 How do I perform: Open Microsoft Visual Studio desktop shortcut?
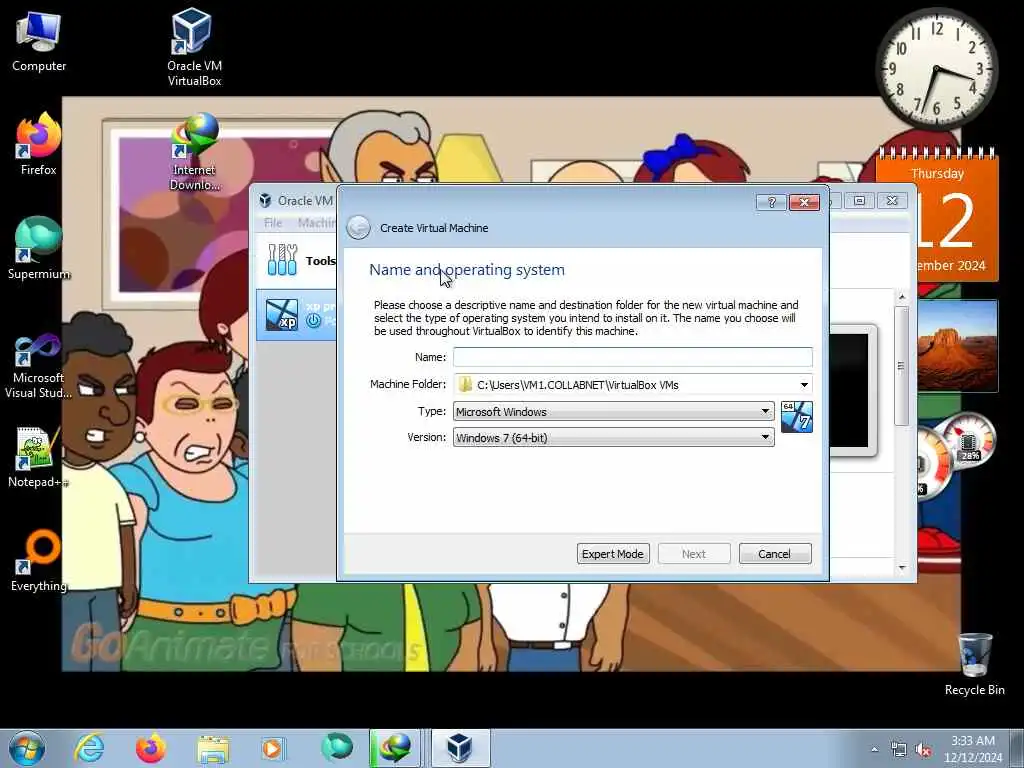tap(39, 366)
